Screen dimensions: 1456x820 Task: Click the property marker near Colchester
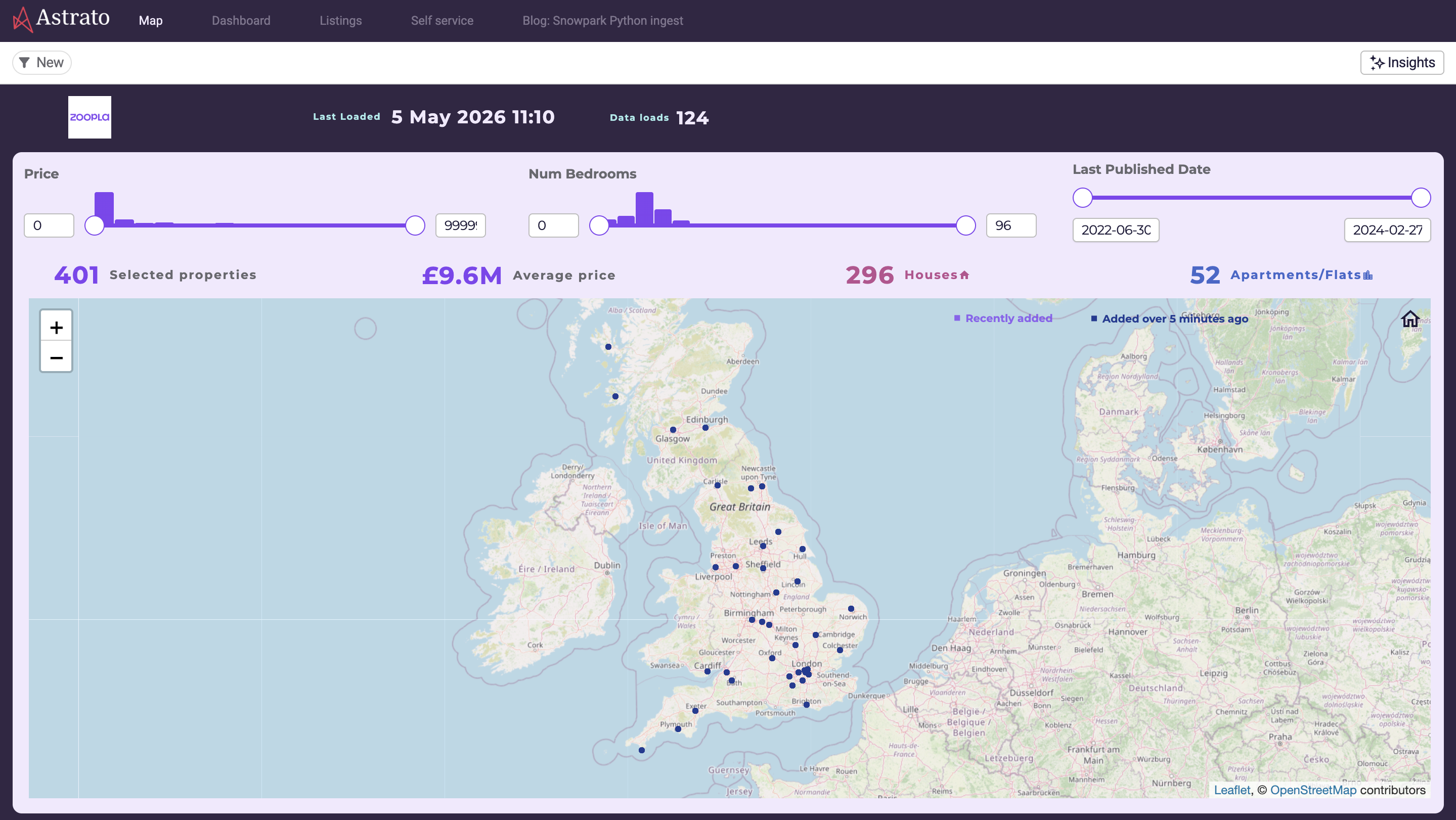[x=840, y=650]
